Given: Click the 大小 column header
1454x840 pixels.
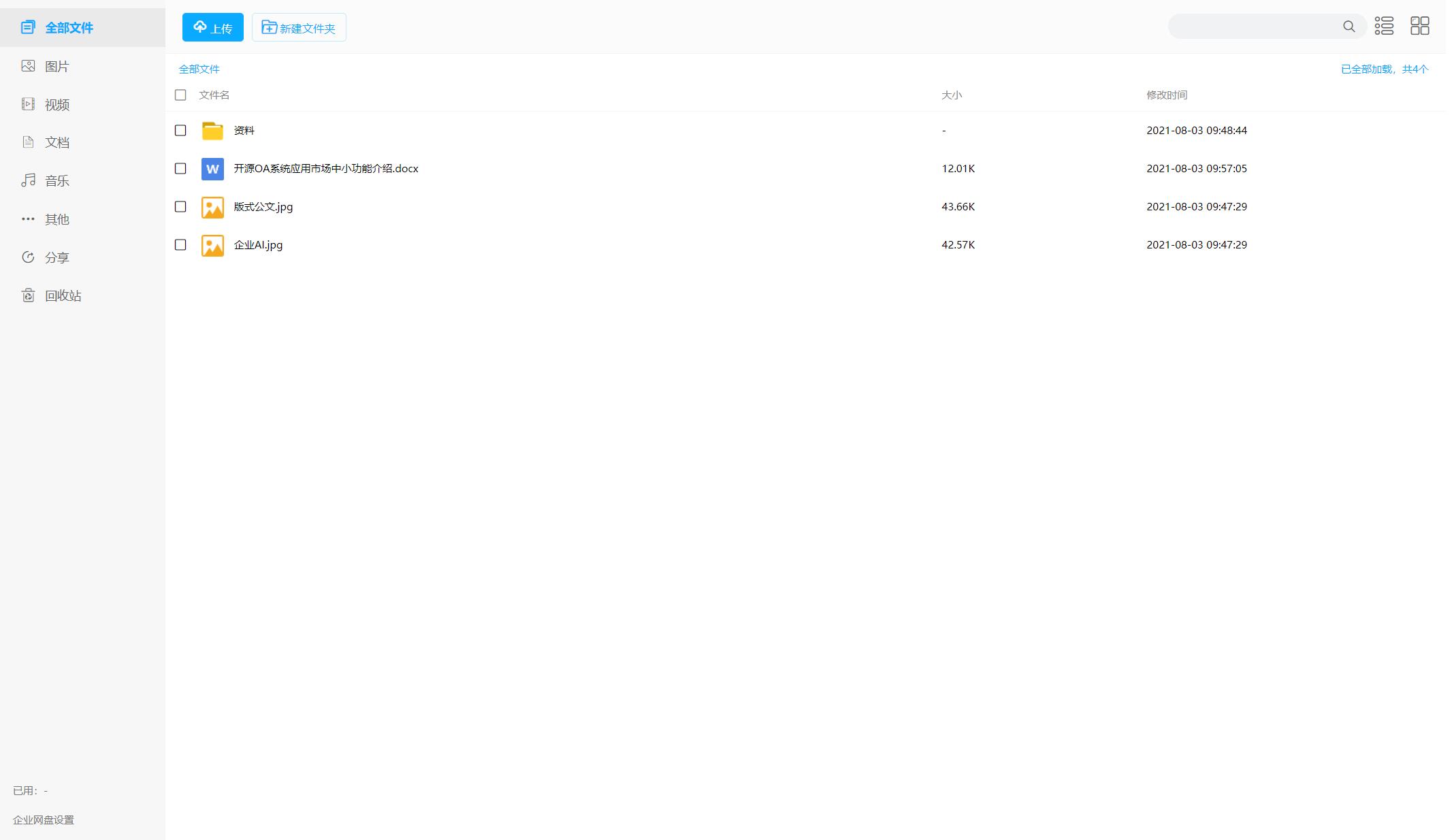Looking at the screenshot, I should pos(952,95).
